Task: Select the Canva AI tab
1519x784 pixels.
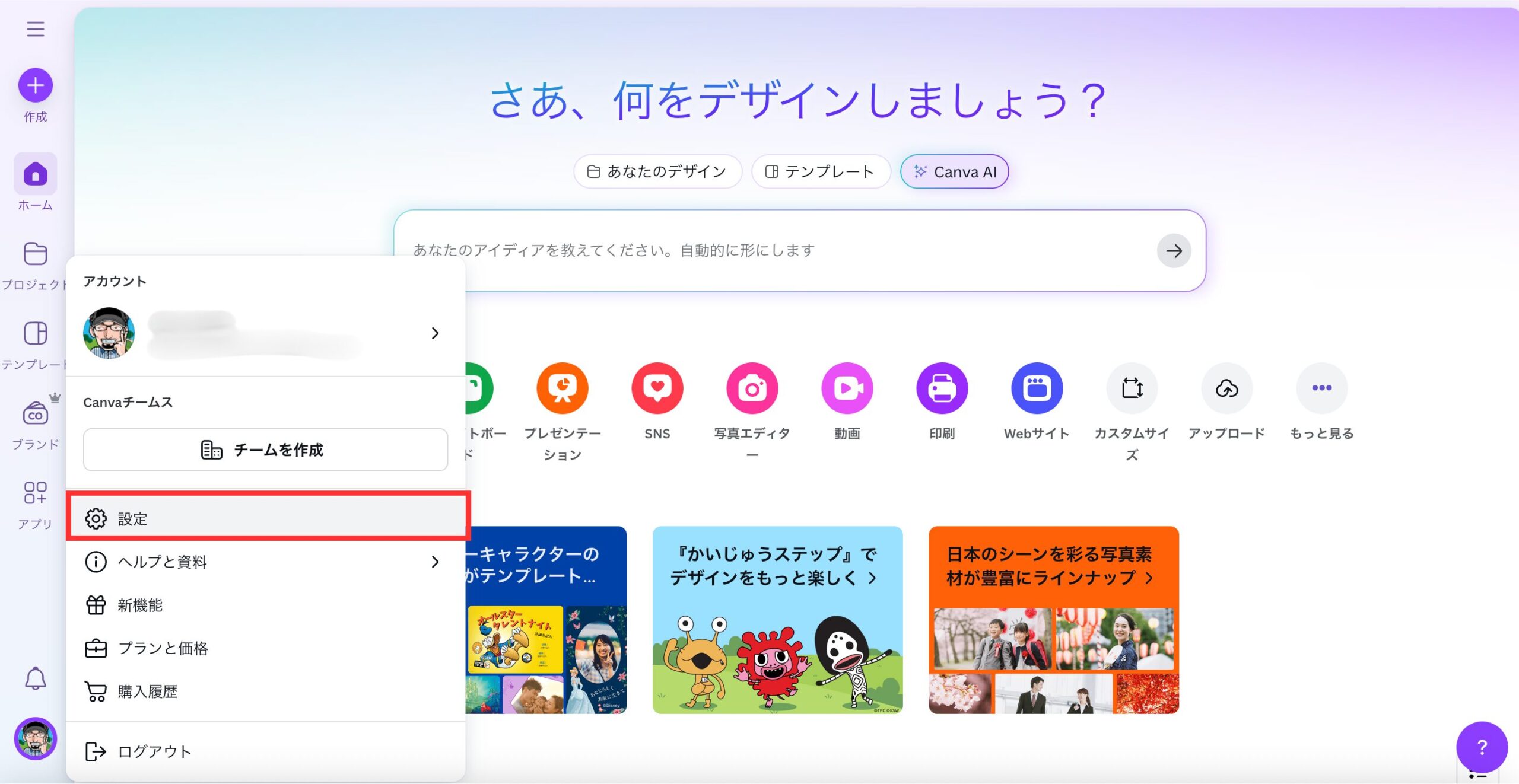Action: pos(954,171)
